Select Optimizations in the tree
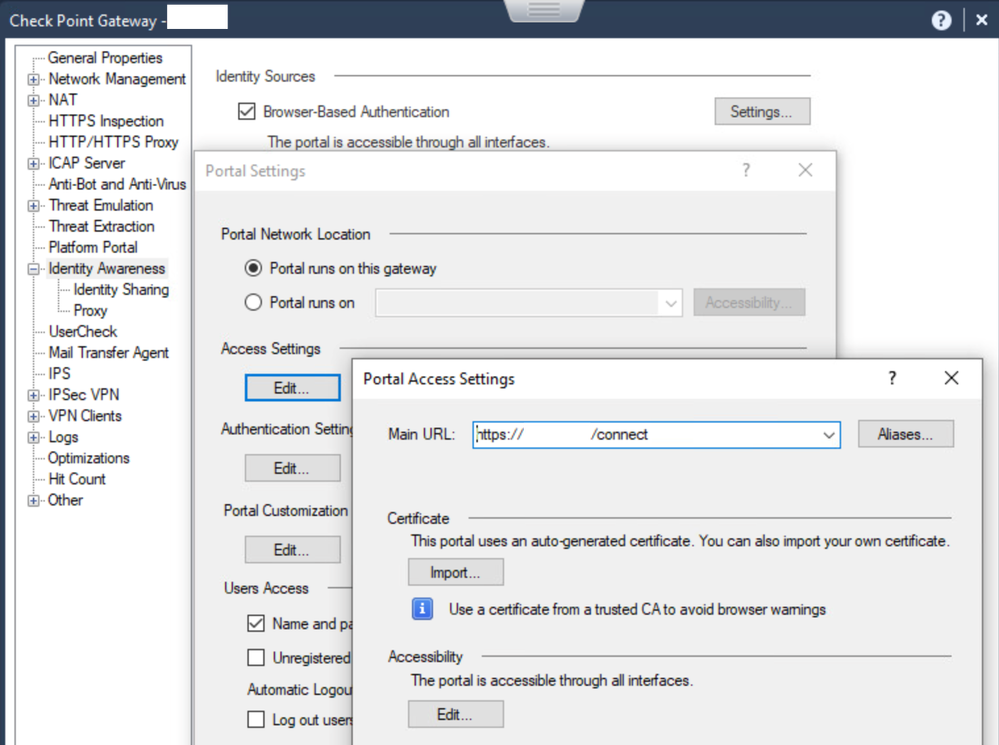 [89, 458]
